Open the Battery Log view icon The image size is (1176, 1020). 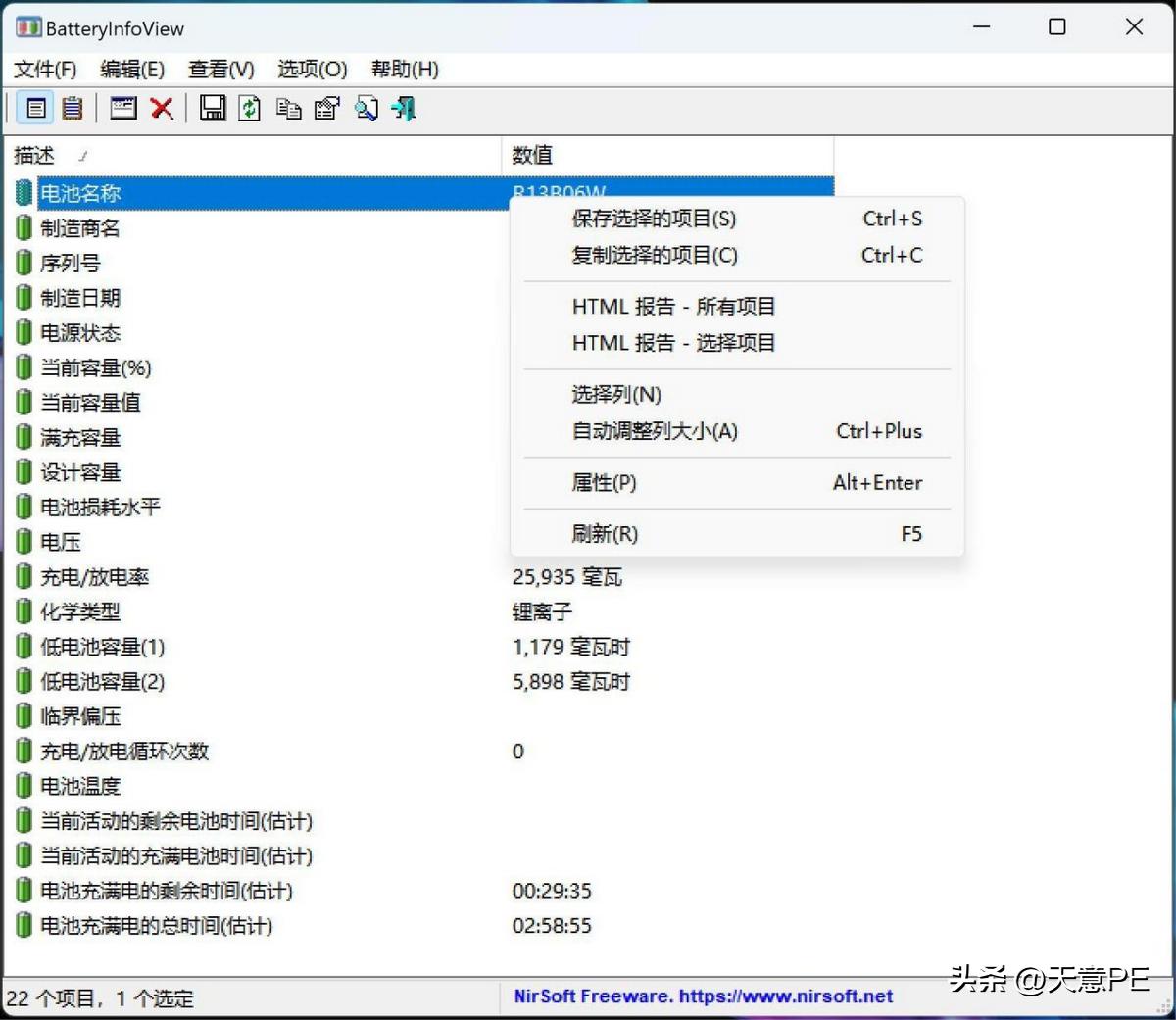tap(72, 108)
